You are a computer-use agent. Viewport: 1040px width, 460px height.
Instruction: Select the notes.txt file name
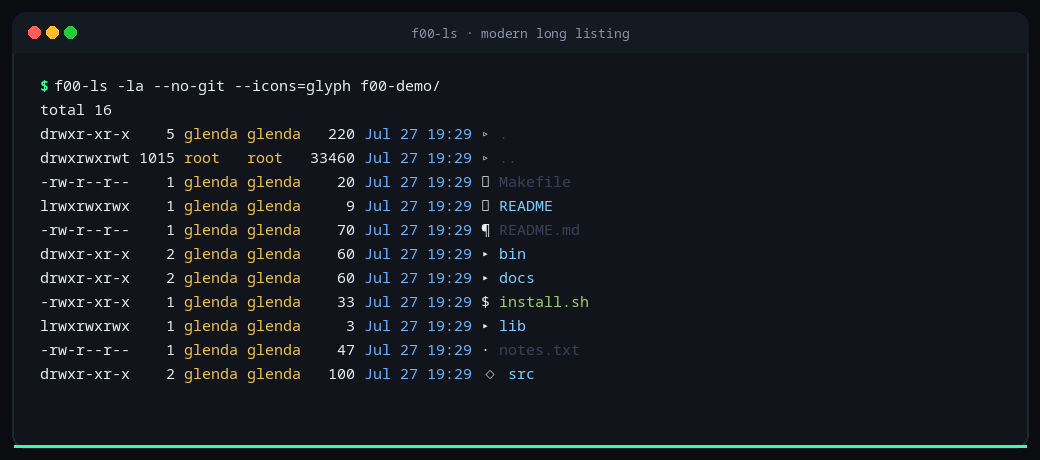pos(539,350)
